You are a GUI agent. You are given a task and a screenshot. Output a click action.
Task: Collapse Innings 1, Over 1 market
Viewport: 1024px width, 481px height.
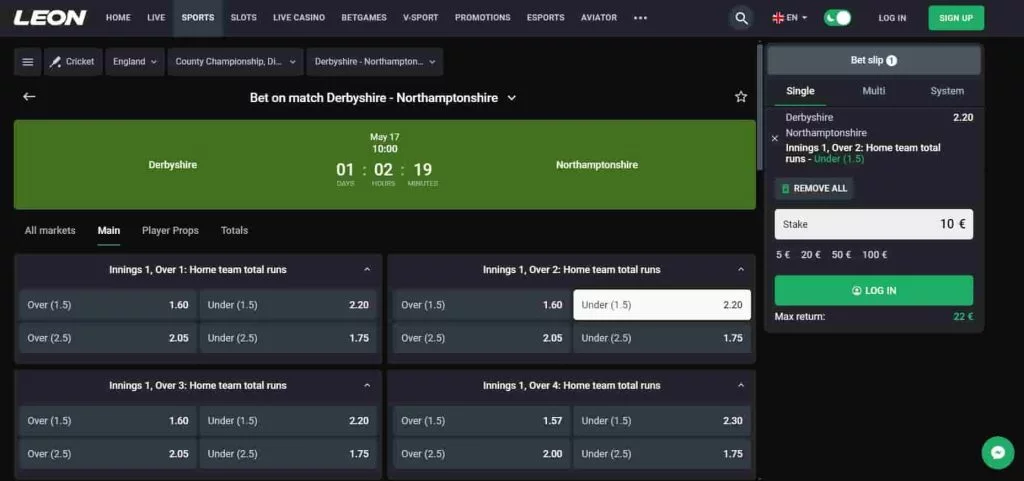click(x=367, y=270)
